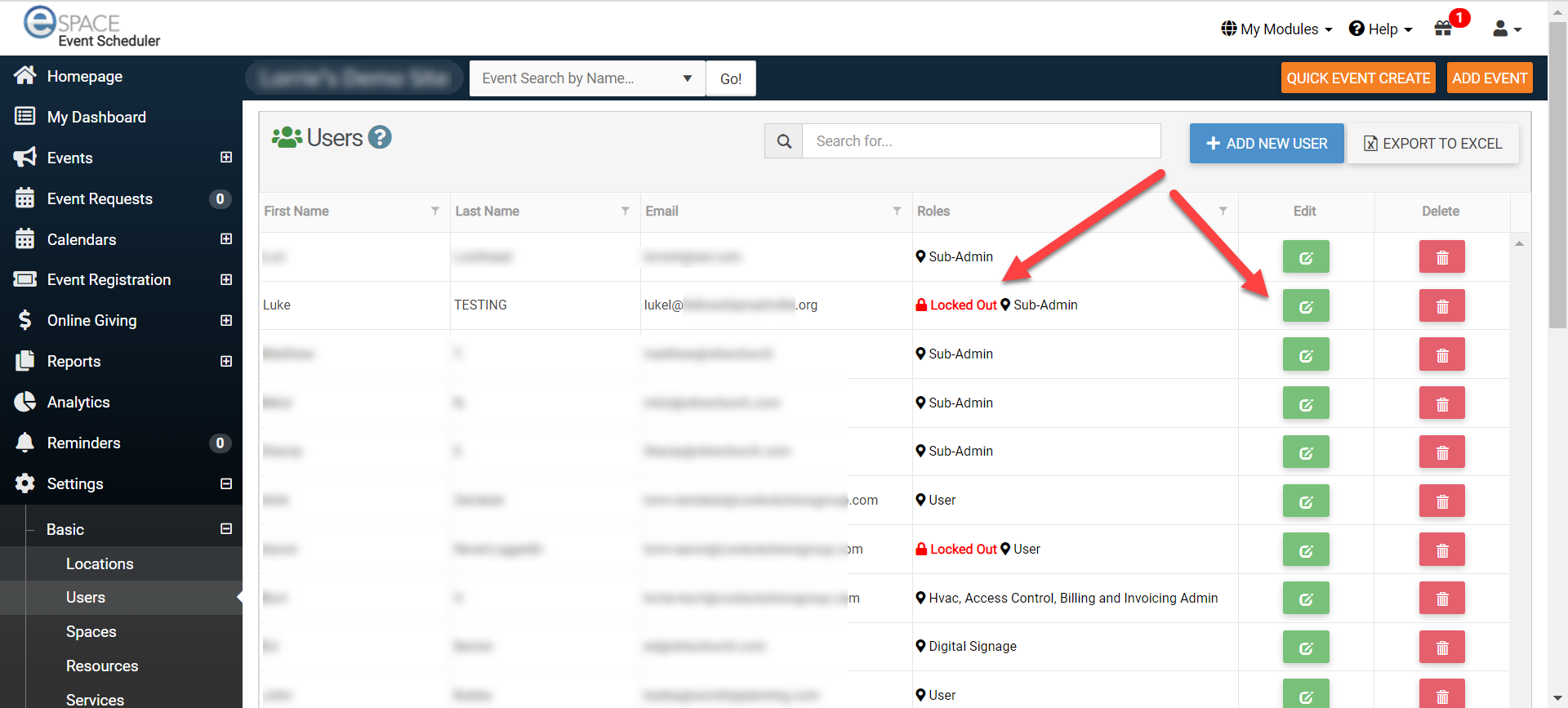The width and height of the screenshot is (1568, 708).
Task: Collapse the Settings sidebar section
Action: point(226,483)
